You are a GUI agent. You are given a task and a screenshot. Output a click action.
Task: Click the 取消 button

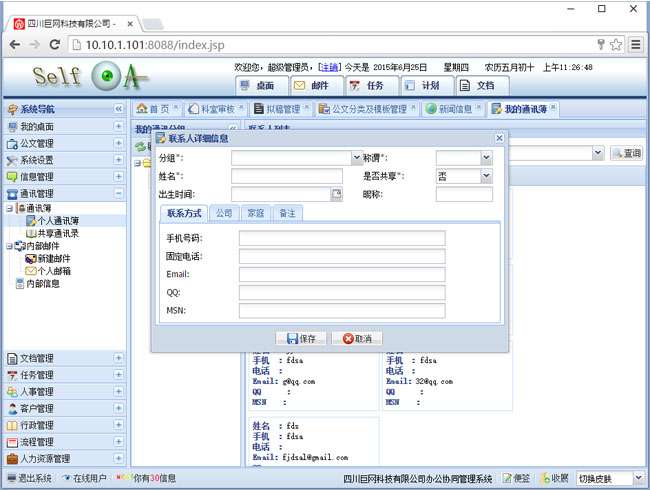[x=356, y=339]
